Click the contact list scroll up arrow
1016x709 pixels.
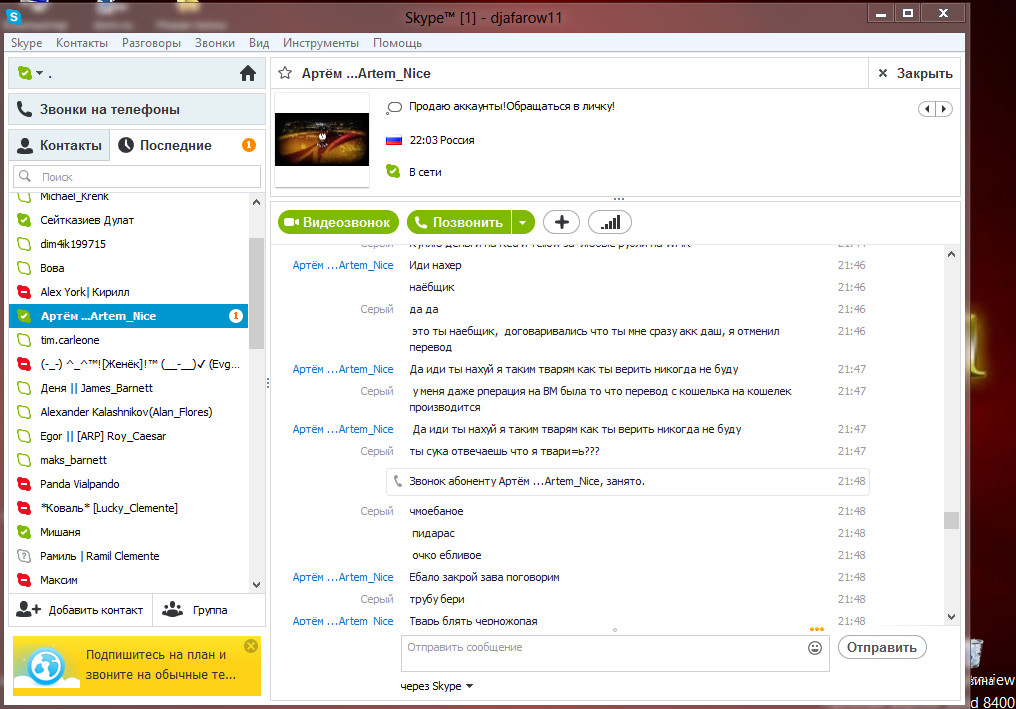[x=257, y=202]
